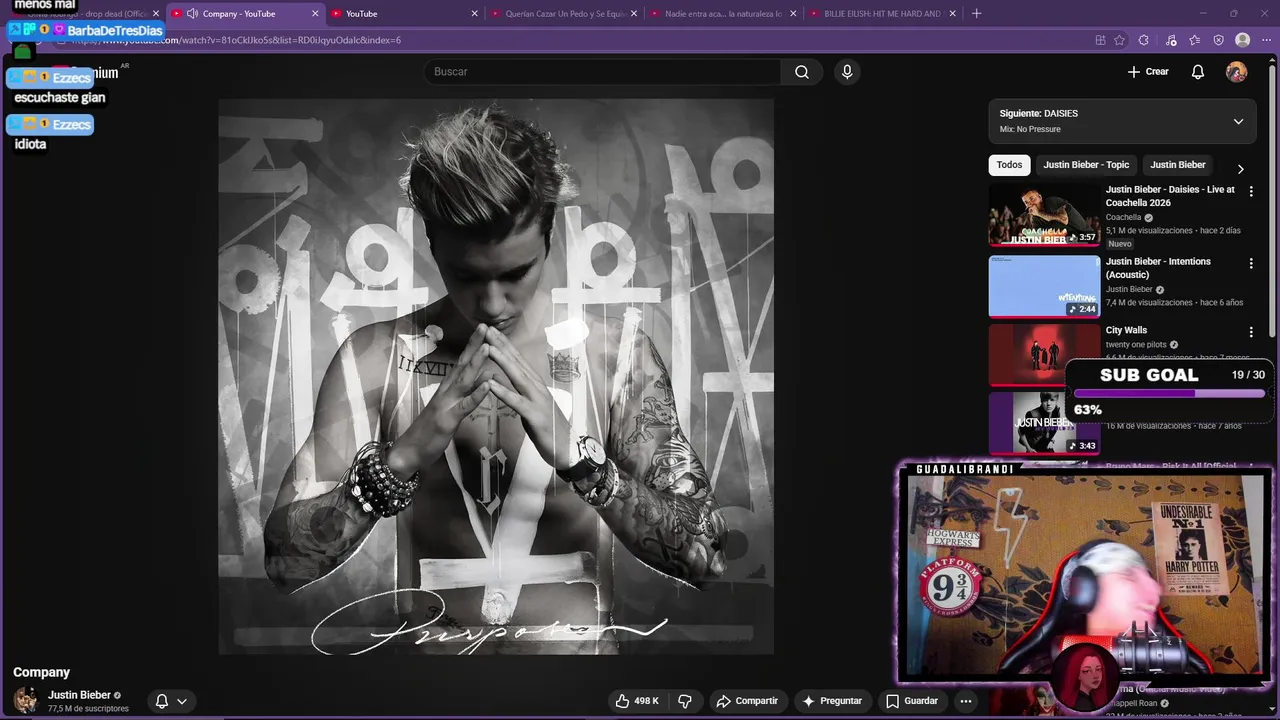Collapse the Siguiente: DAISIES mix panel
Image resolution: width=1280 pixels, height=720 pixels.
tap(1238, 121)
